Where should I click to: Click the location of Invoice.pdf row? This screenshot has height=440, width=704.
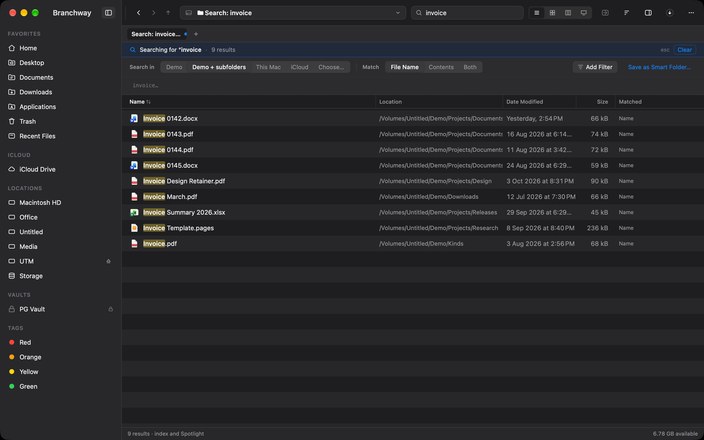pos(421,244)
